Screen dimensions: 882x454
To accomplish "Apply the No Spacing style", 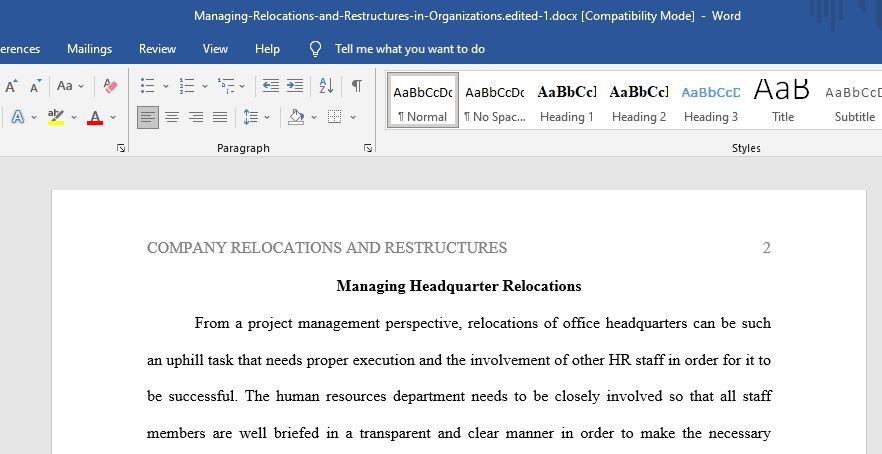I will pos(494,100).
